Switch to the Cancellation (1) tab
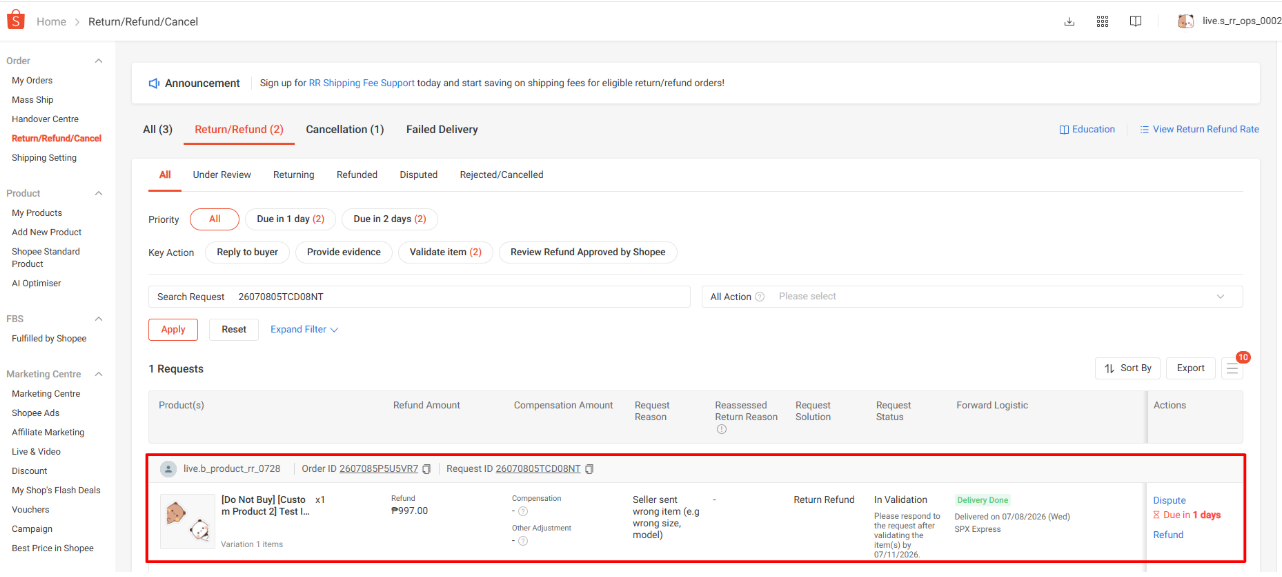The image size is (1282, 577). tap(345, 129)
